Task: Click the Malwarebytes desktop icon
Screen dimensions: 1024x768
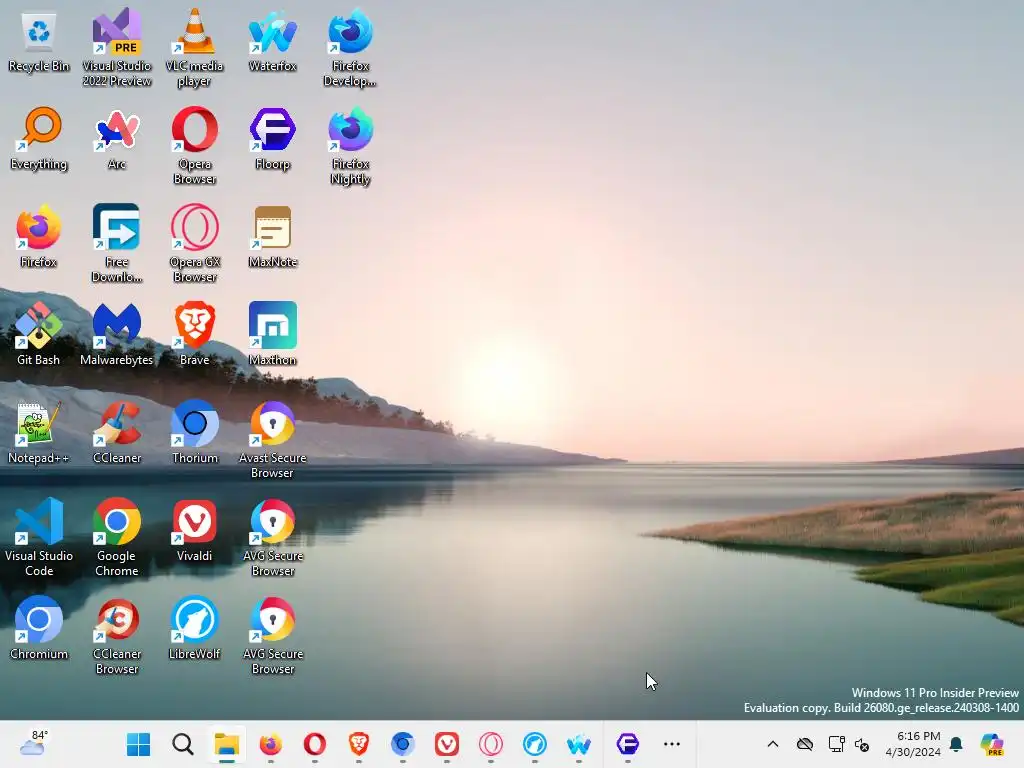Action: tap(117, 334)
